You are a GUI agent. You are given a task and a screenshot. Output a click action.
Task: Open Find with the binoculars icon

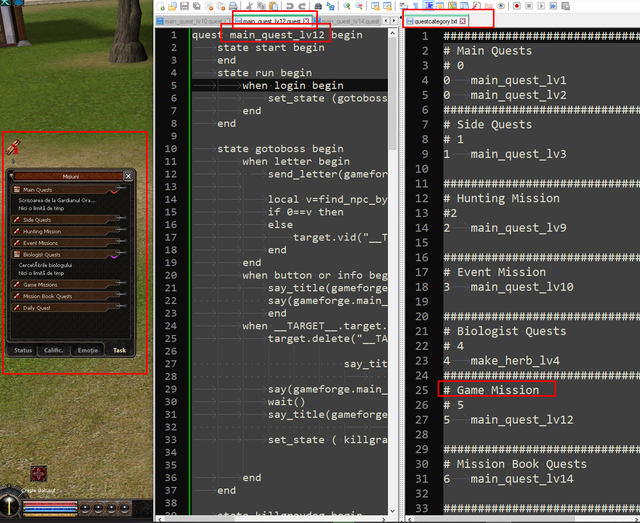318,6
